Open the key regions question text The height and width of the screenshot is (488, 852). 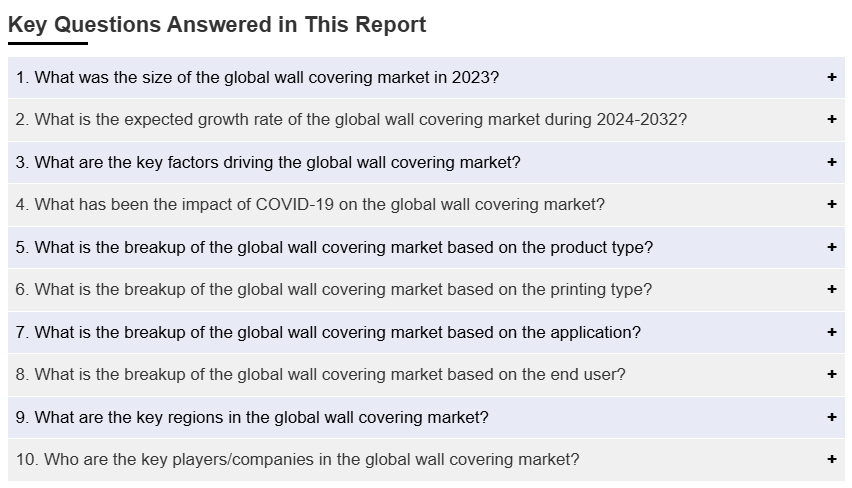[x=252, y=417]
